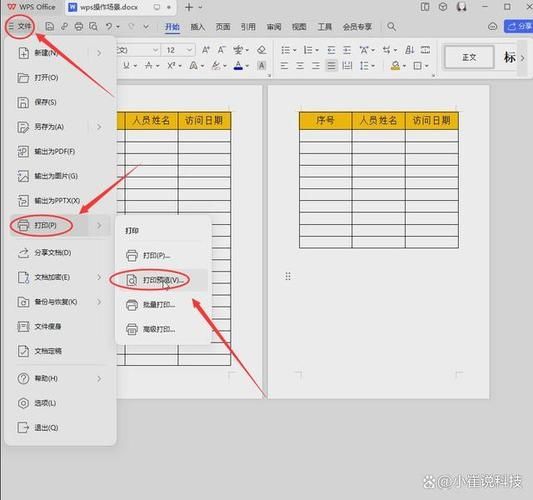The width and height of the screenshot is (533, 500).
Task: Select 打印预览(V)... in print submenu
Action: tap(164, 280)
